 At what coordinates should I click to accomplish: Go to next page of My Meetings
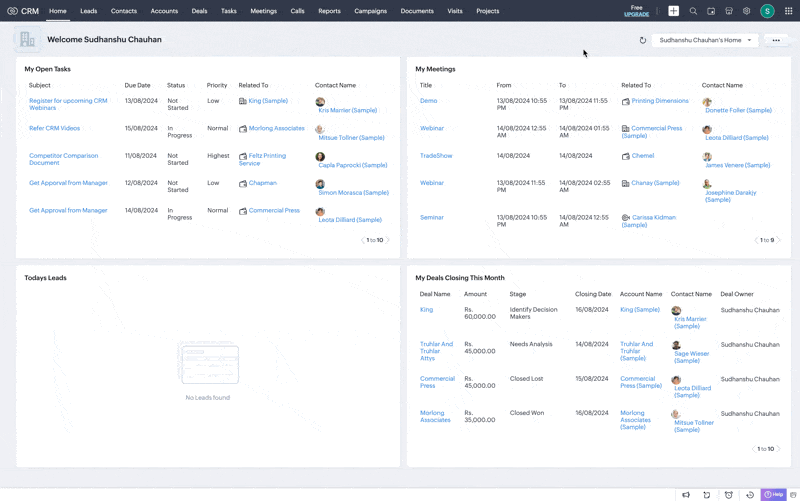[x=778, y=240]
